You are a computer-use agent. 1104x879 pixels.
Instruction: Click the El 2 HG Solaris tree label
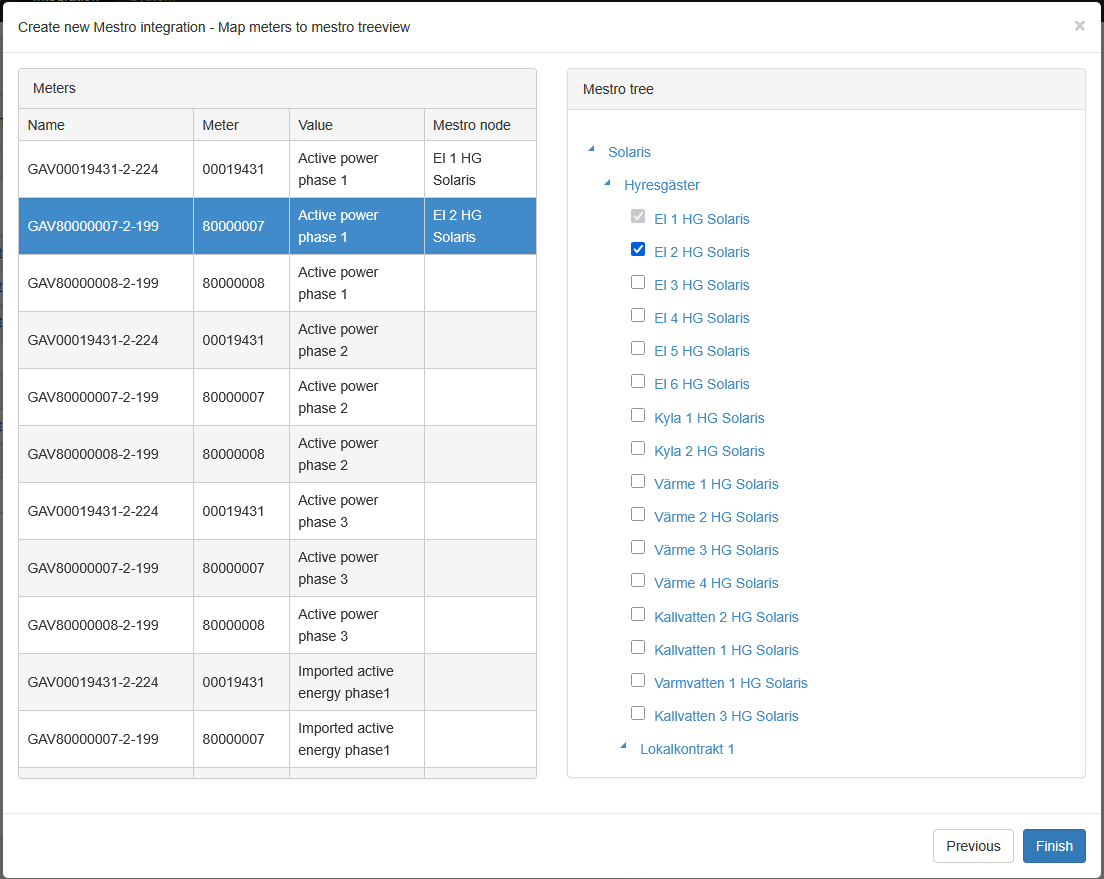(702, 252)
